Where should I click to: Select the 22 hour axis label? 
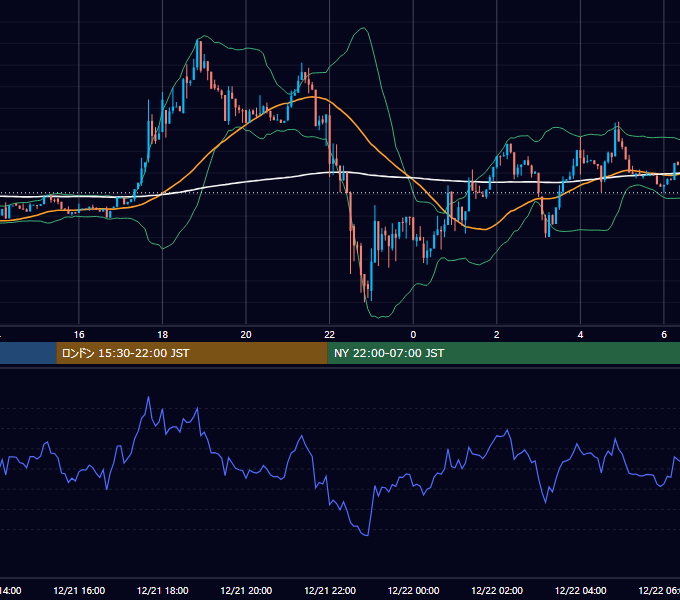[x=330, y=335]
